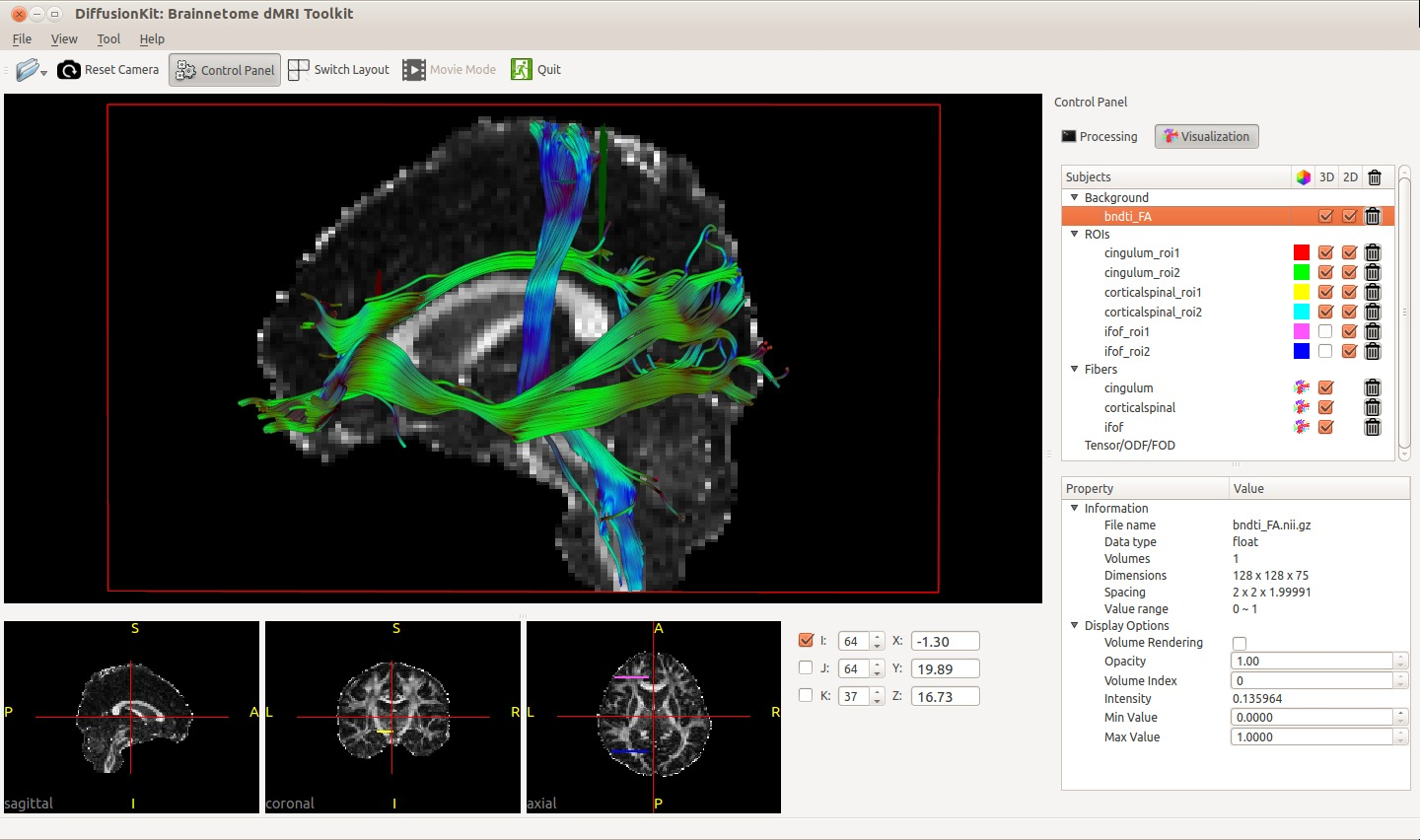
Task: Enable 3D visibility for ifof_roi1
Action: (x=1325, y=332)
